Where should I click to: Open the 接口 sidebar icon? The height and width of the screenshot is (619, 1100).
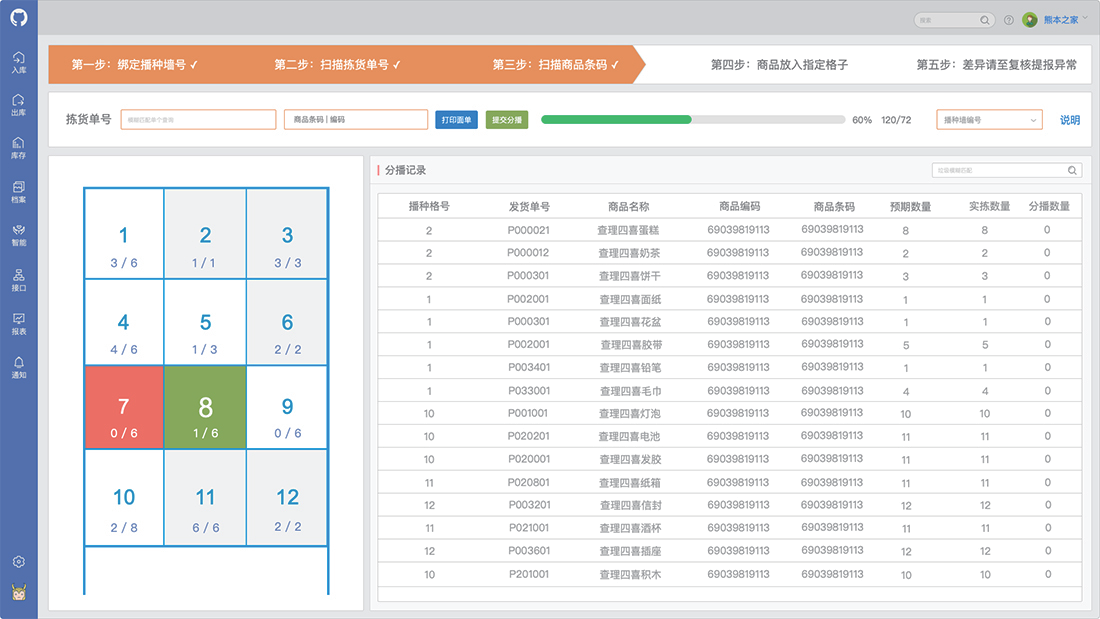18,279
